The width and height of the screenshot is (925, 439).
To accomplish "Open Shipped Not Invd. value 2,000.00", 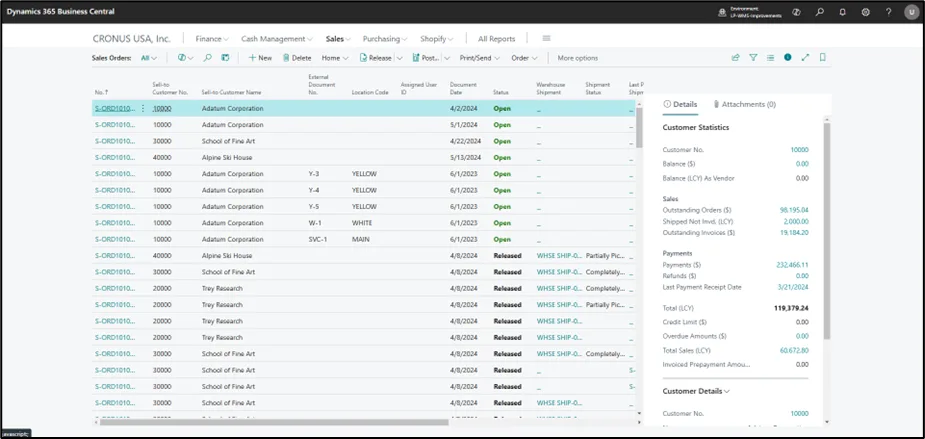I will click(x=796, y=221).
